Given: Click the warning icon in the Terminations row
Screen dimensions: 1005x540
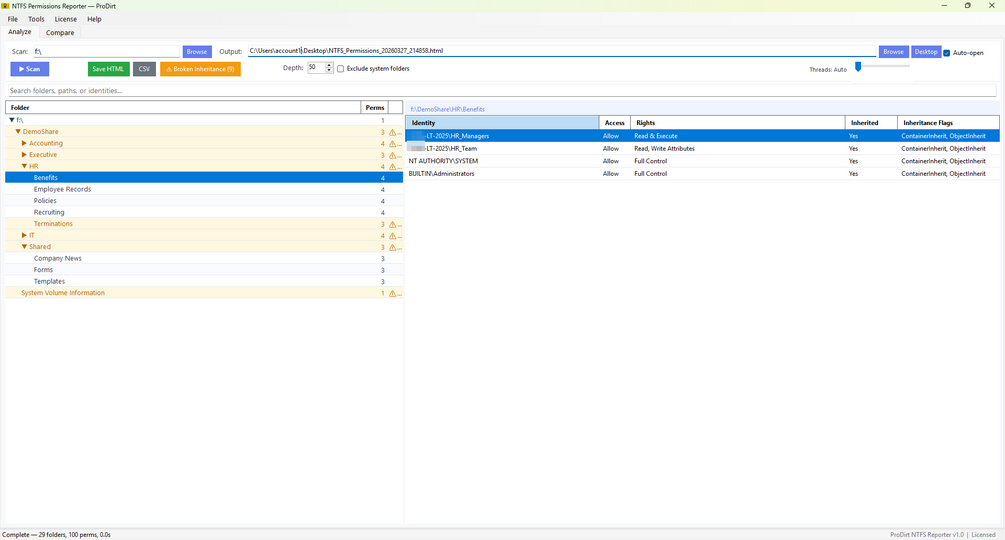Looking at the screenshot, I should (x=392, y=224).
